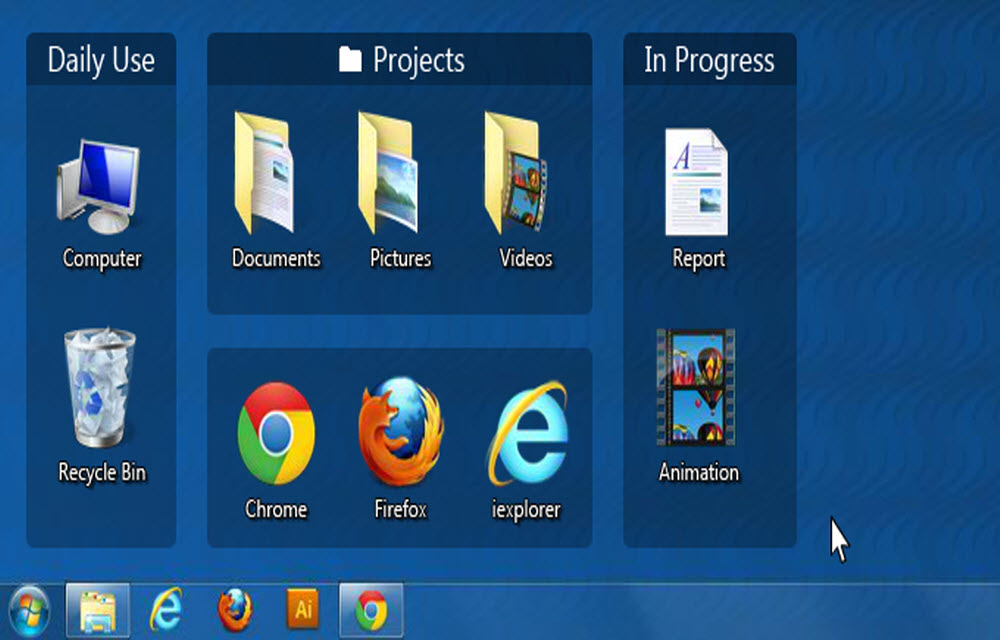
Task: Click the Daily Use group header
Action: pyautogui.click(x=100, y=60)
